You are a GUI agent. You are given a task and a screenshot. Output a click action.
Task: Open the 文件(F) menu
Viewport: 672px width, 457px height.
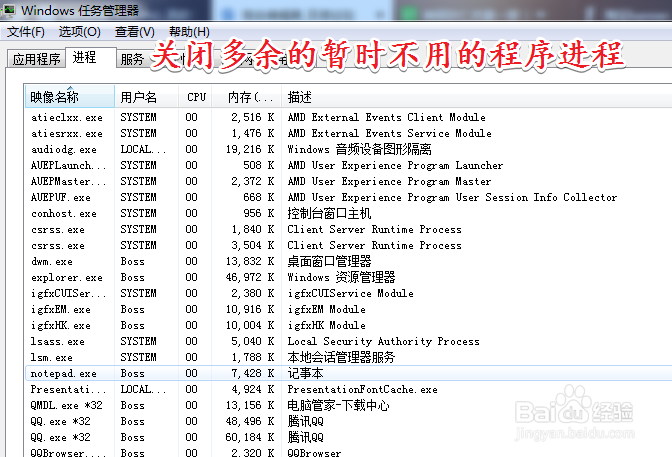[26, 32]
